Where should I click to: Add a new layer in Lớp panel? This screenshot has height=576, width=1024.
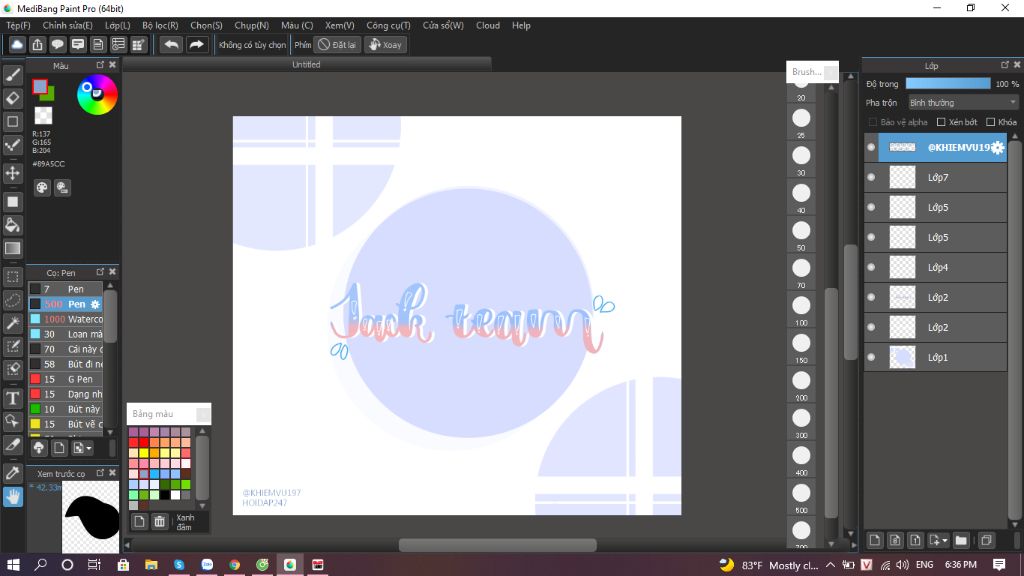point(874,540)
